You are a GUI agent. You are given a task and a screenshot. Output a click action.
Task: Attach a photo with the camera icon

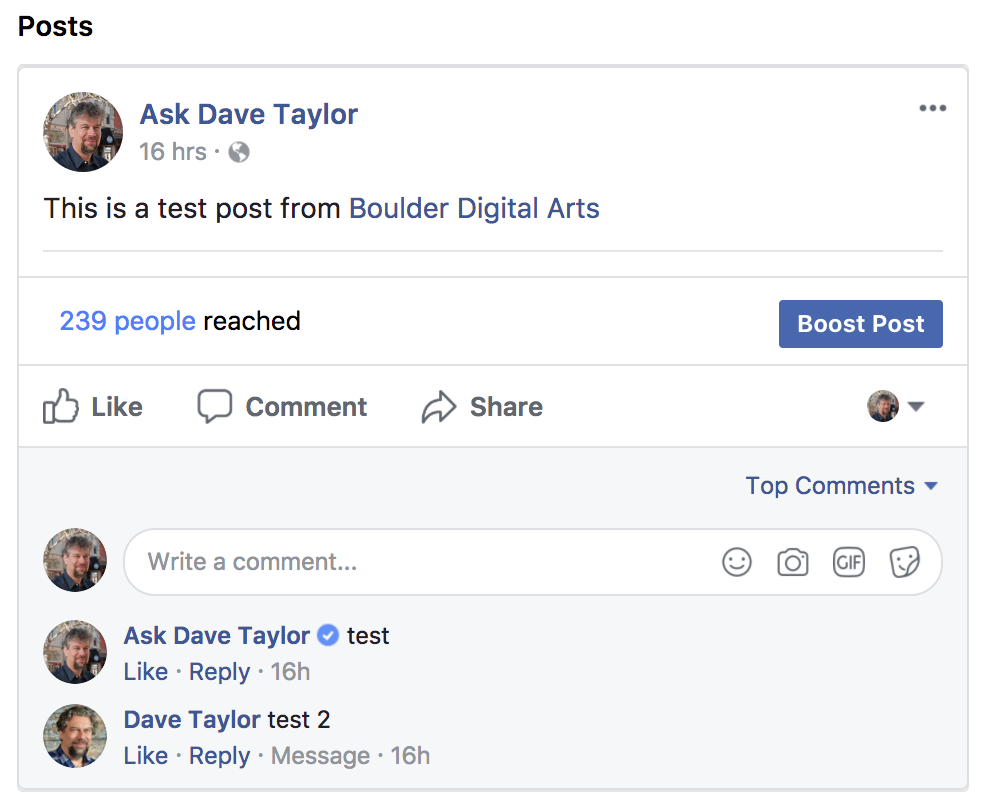pos(792,562)
